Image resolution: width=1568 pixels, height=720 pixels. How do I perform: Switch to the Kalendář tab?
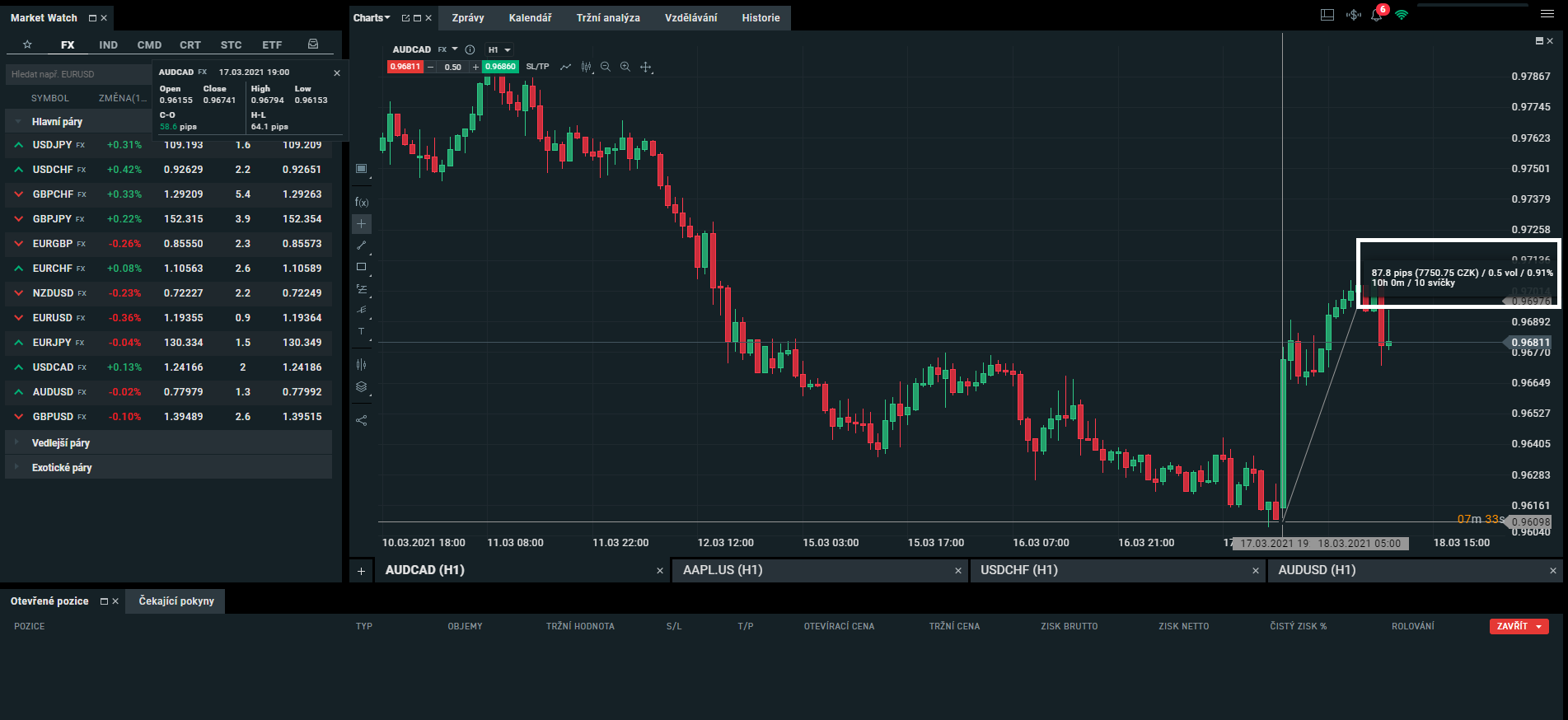530,17
